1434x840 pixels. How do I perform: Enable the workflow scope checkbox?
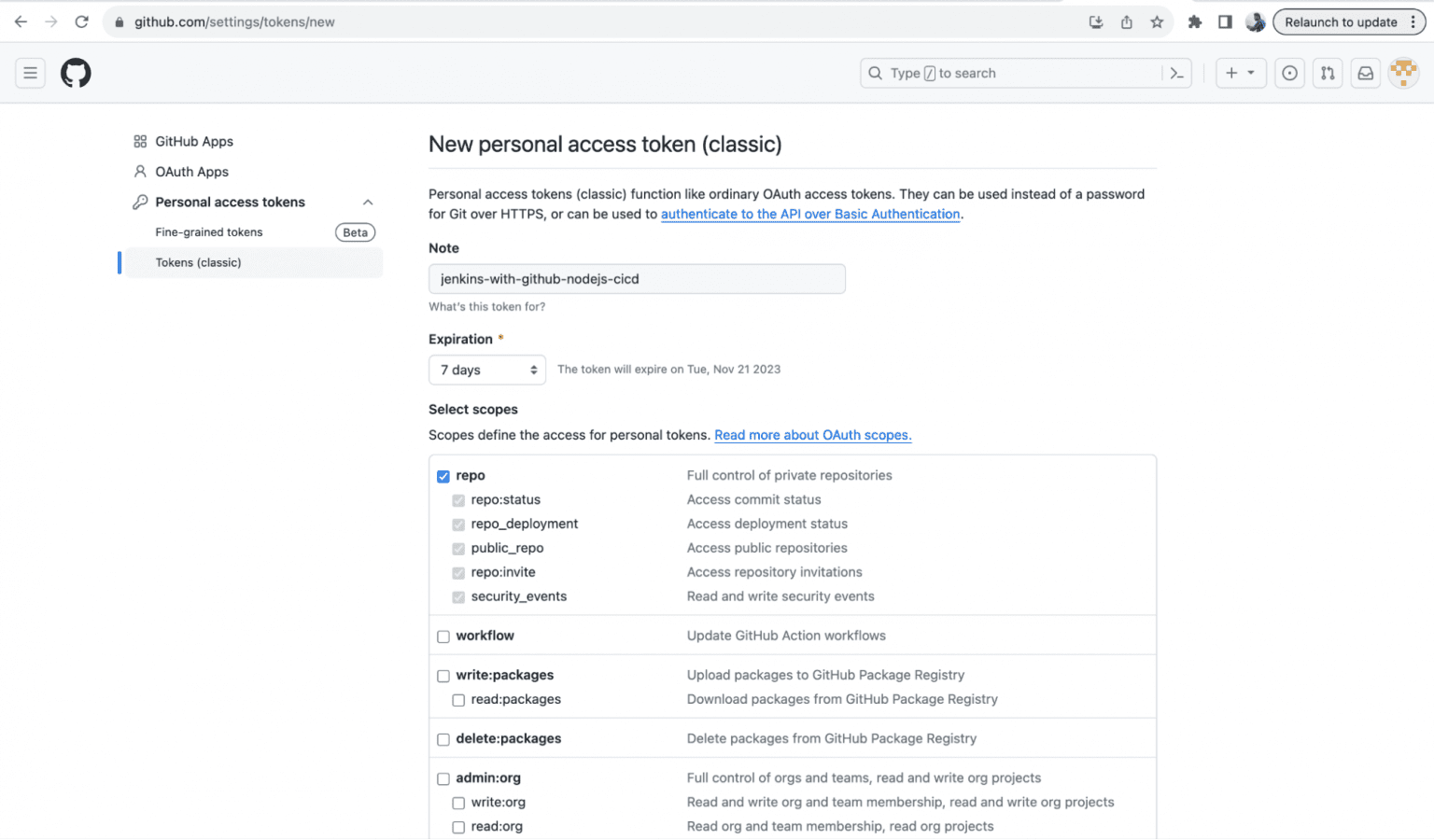pyautogui.click(x=443, y=637)
